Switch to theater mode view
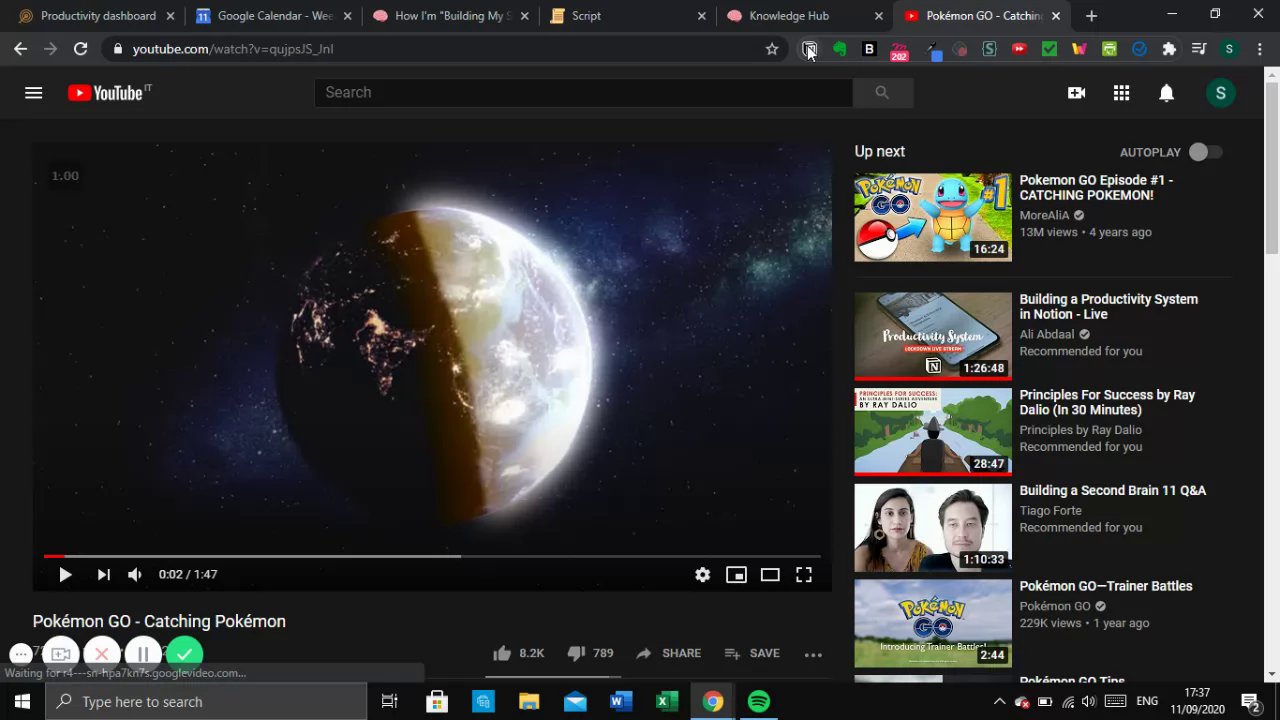The height and width of the screenshot is (720, 1280). pyautogui.click(x=770, y=575)
